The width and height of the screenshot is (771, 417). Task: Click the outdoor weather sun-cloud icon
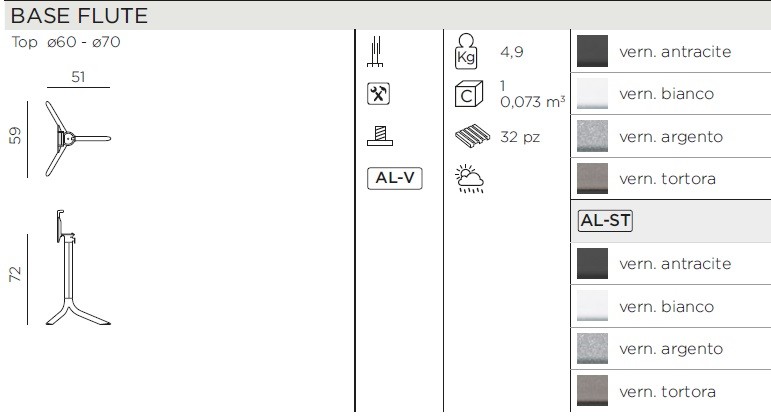[470, 179]
